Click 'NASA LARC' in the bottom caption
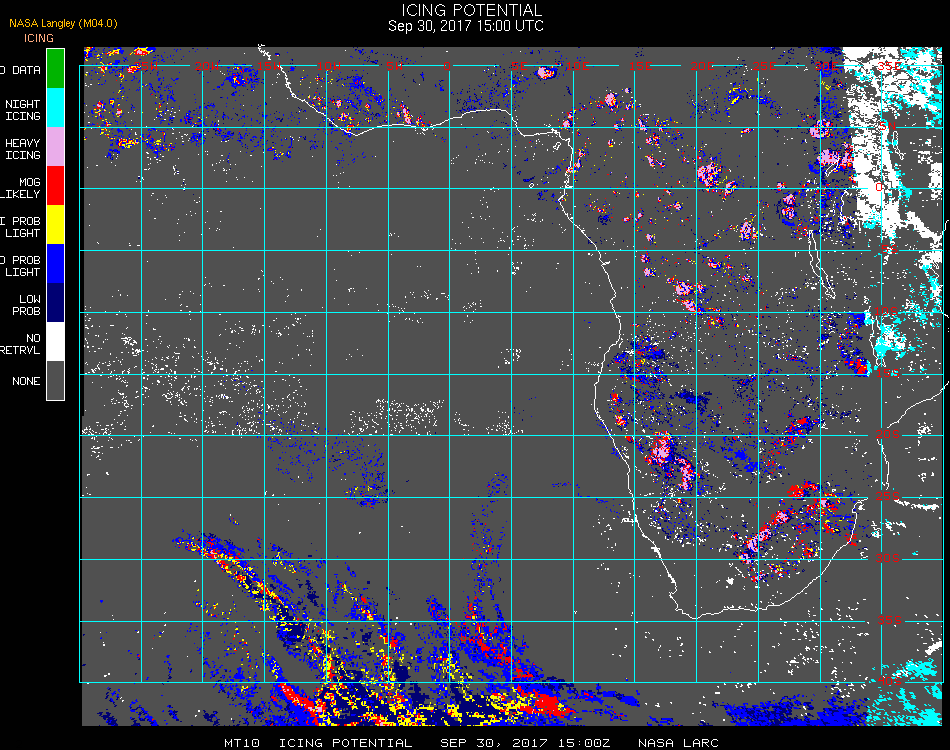Screen dimensions: 950x750 coord(678,743)
